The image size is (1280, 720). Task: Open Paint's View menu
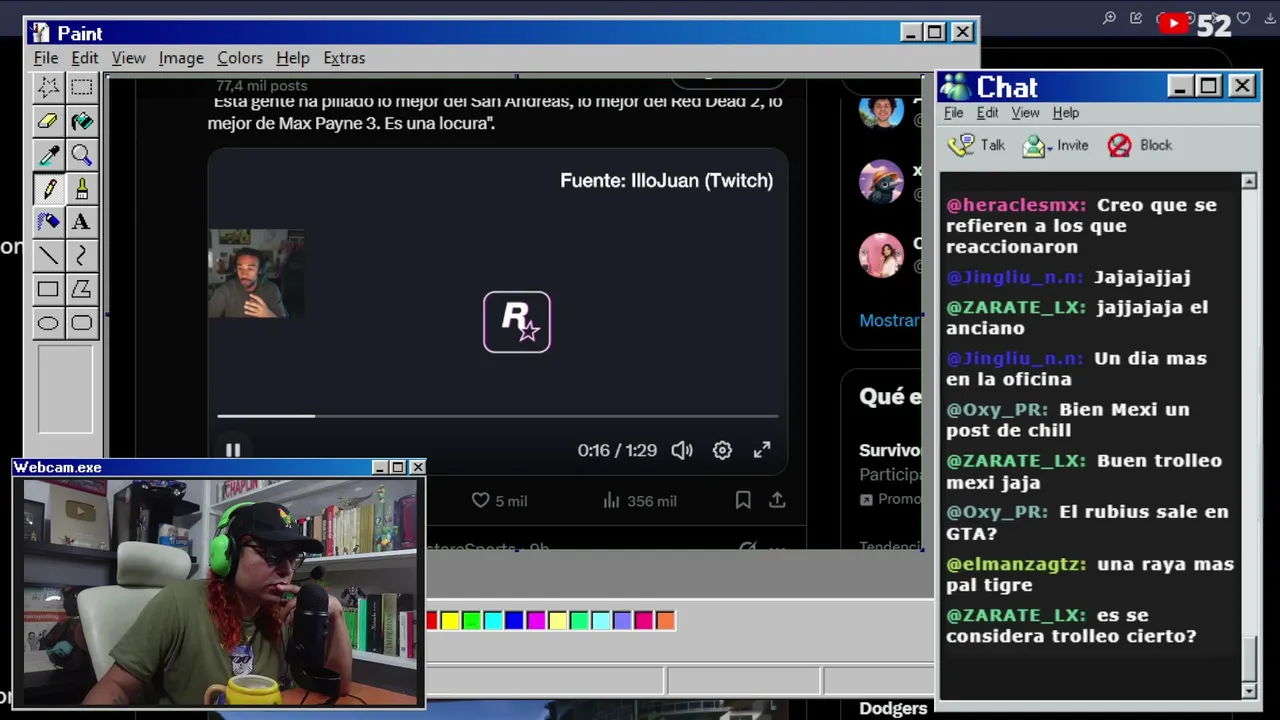tap(129, 58)
